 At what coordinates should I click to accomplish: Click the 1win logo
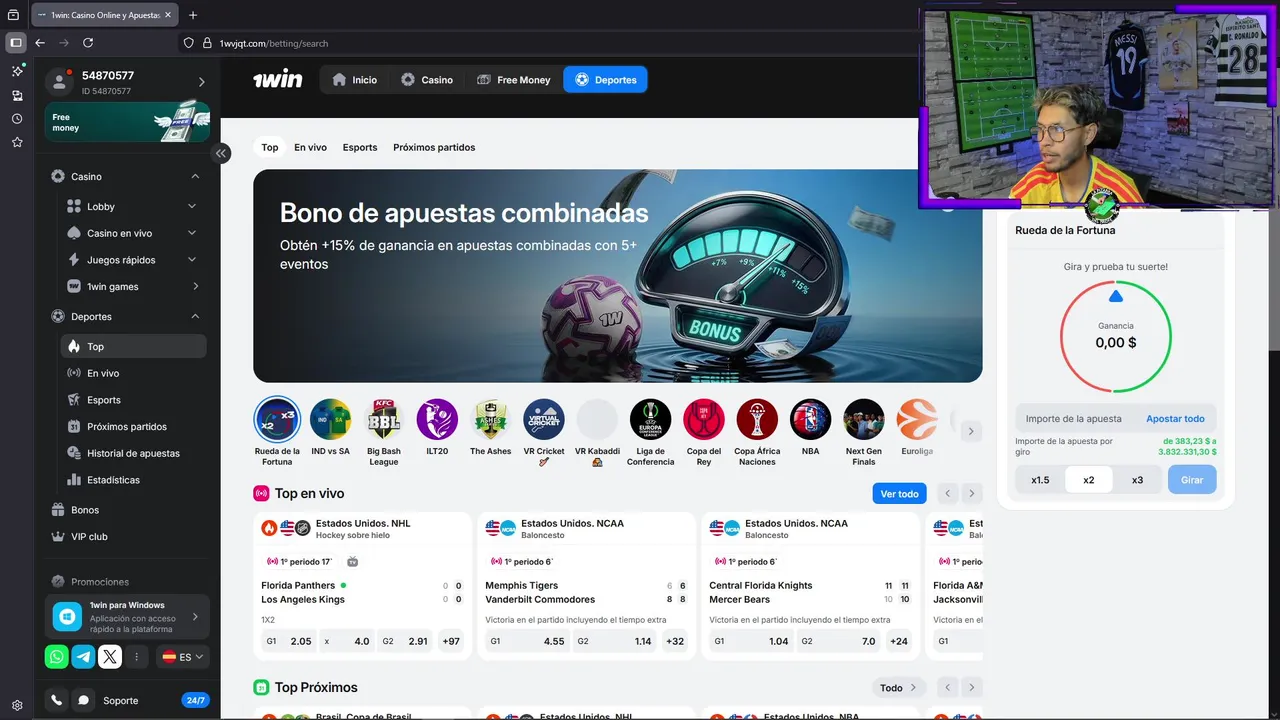point(278,79)
